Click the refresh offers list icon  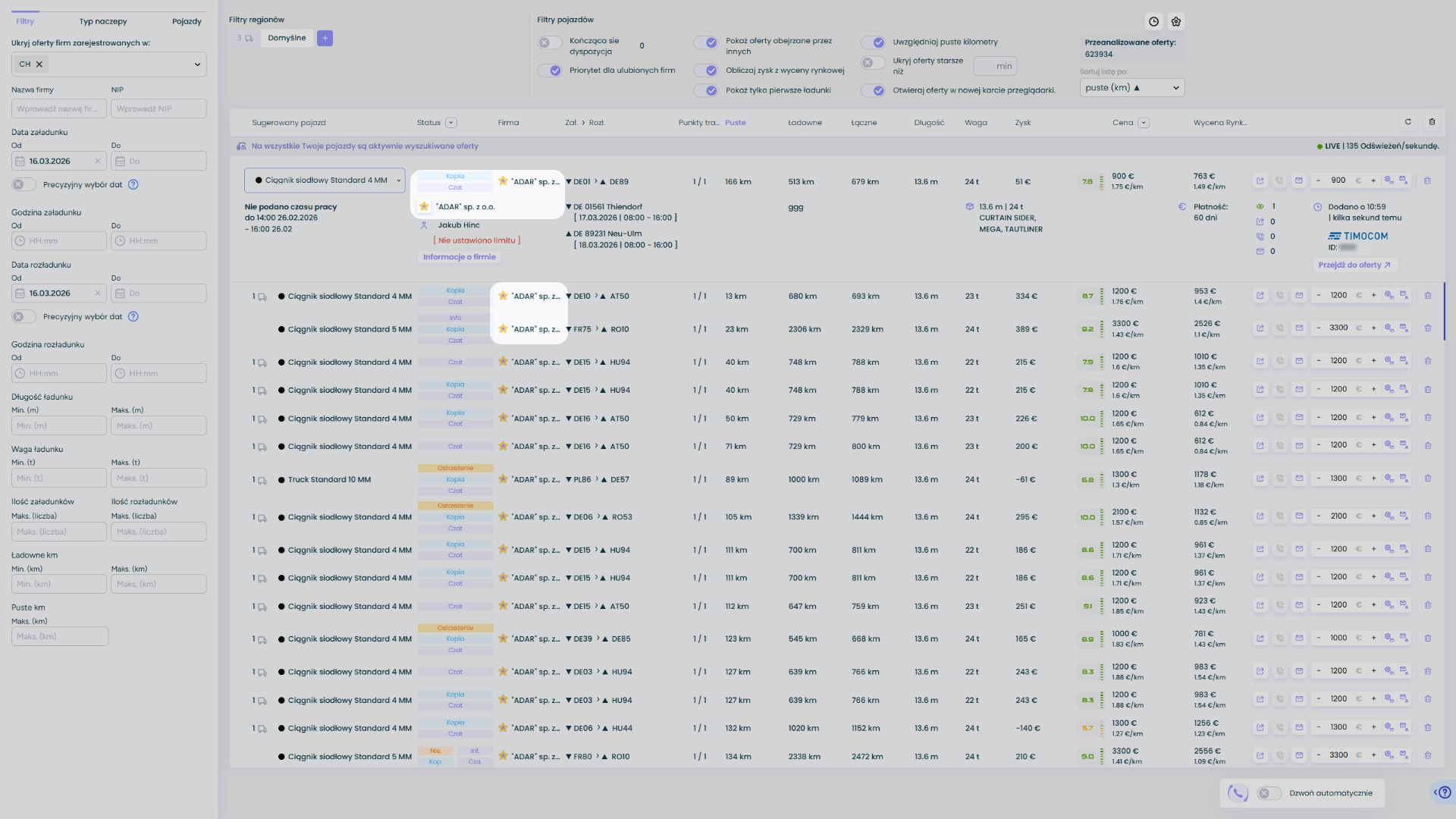pyautogui.click(x=1408, y=122)
